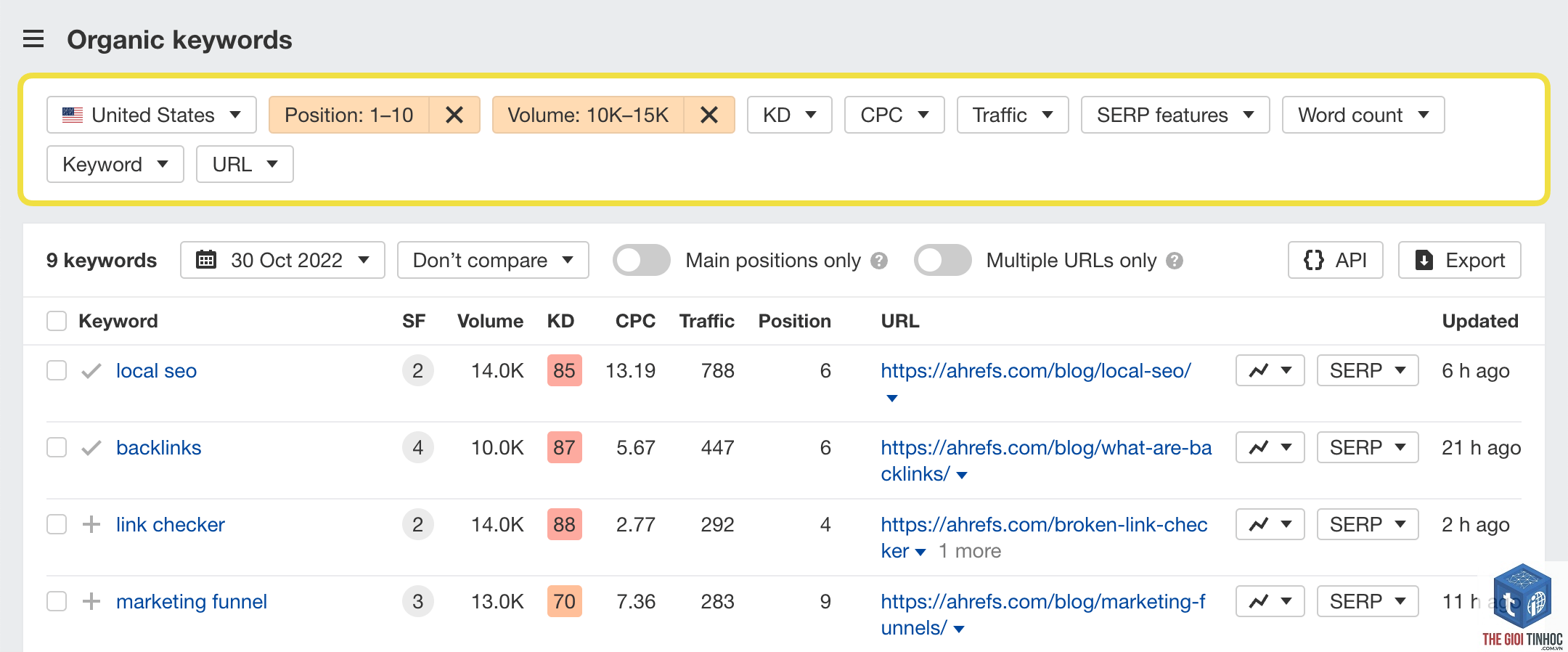Toggle Main positions only switch

point(642,260)
